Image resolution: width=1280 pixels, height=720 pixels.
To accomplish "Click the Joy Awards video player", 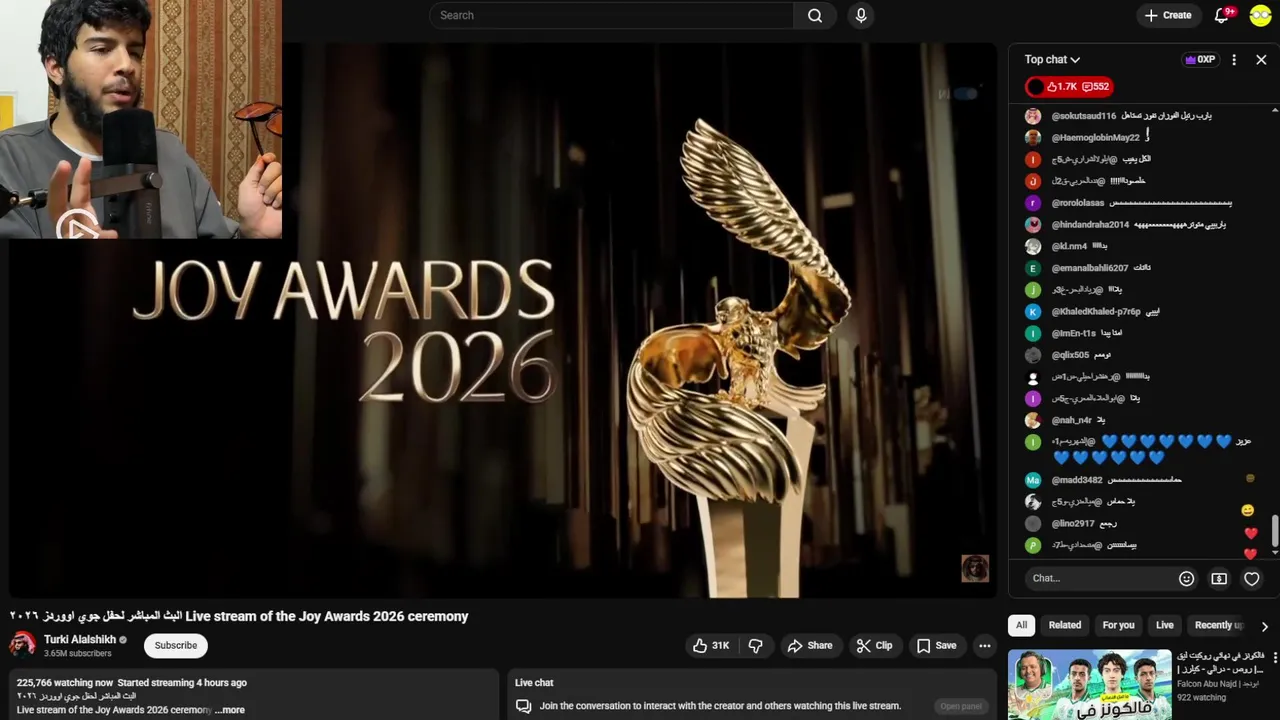I will pyautogui.click(x=503, y=320).
